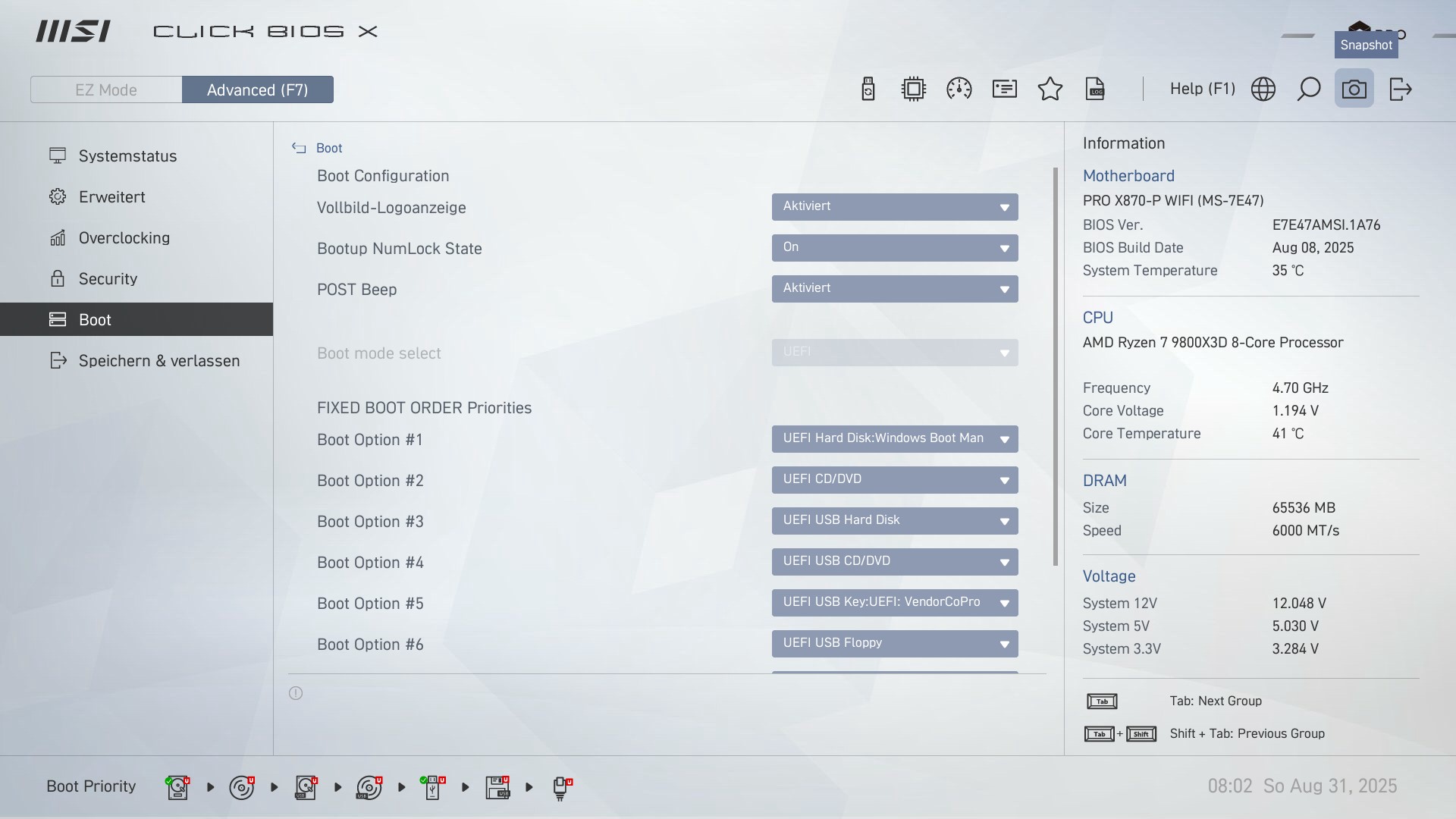Open the M-Flash USB update tool
Screen dimensions: 1456x819
[x=868, y=89]
